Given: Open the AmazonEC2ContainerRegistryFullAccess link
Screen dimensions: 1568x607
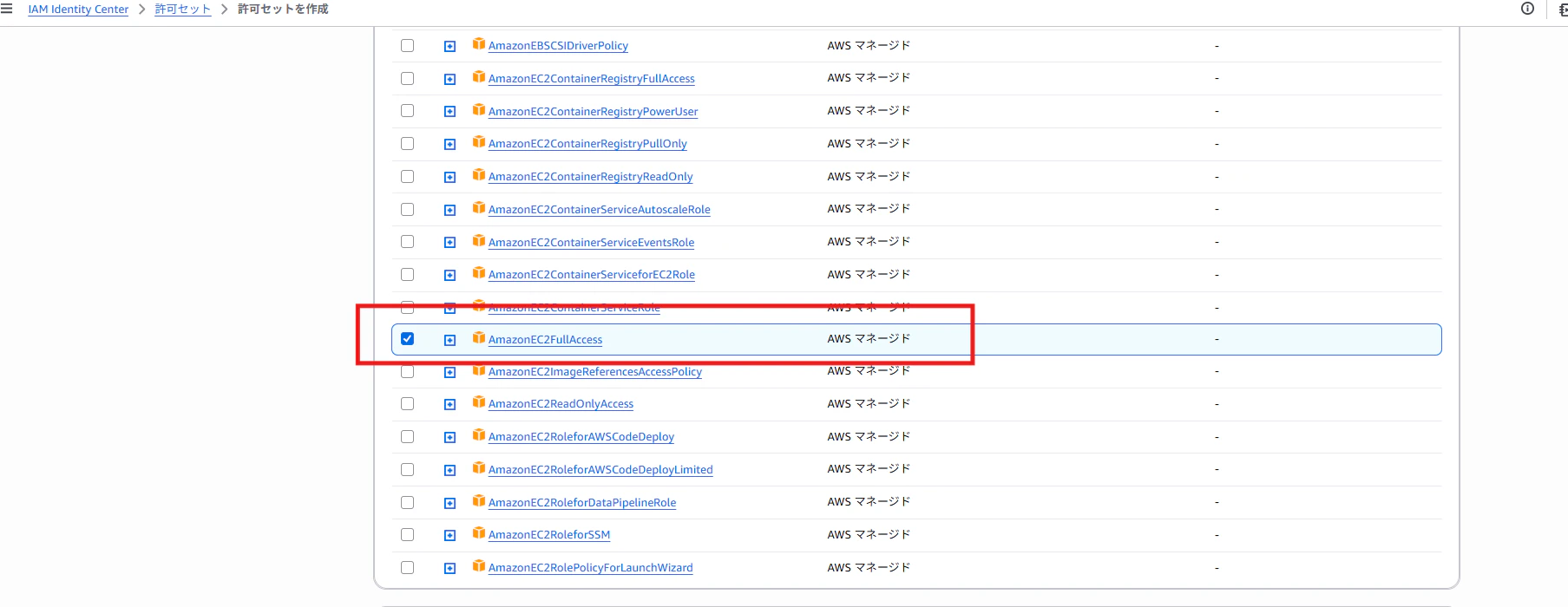Looking at the screenshot, I should coord(592,79).
